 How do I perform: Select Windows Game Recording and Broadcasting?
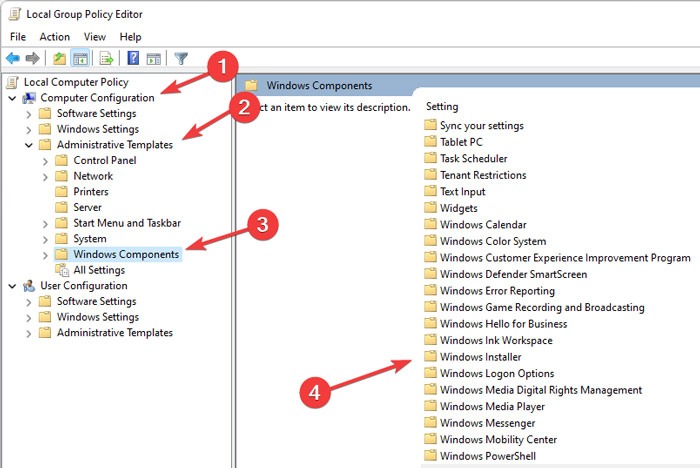[542, 307]
